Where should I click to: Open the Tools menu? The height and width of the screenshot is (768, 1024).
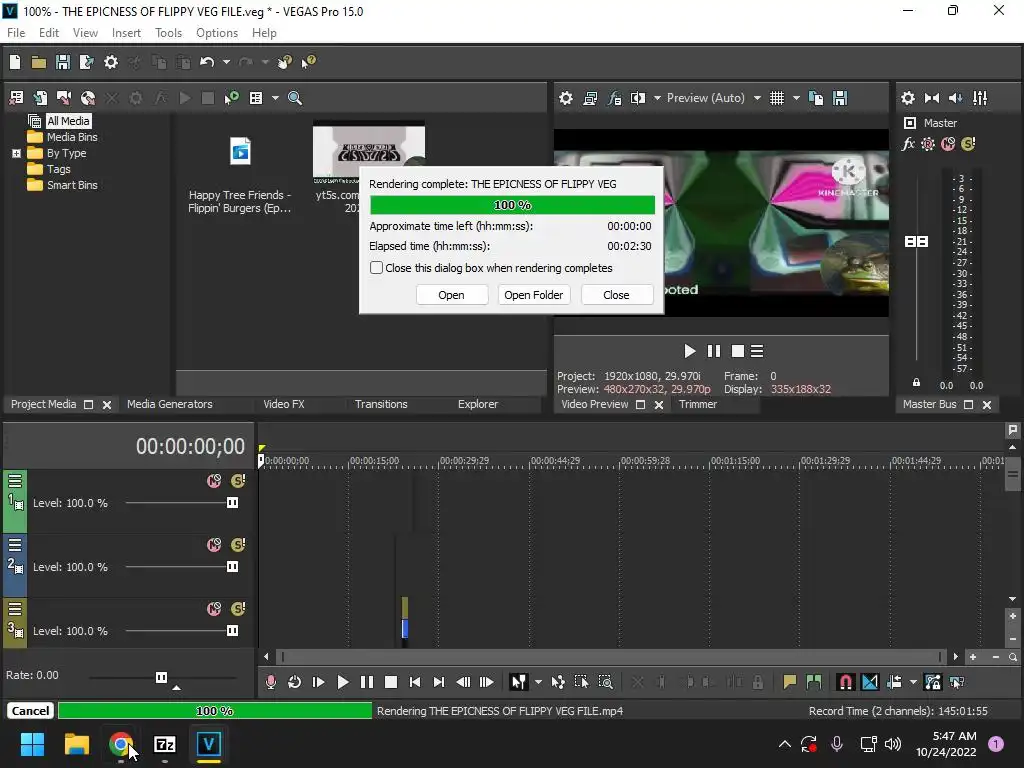[x=168, y=33]
